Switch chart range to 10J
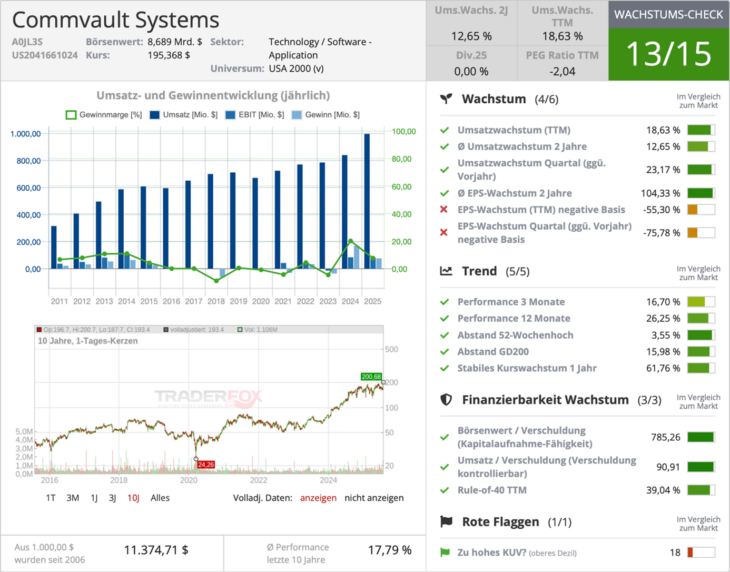Image resolution: width=730 pixels, height=572 pixels. (133, 498)
